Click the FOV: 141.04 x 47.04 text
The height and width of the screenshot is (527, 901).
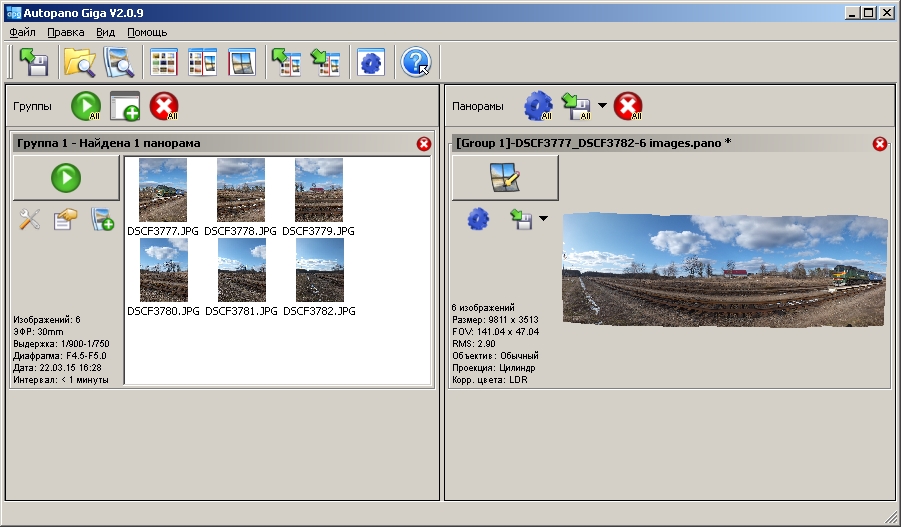coord(495,332)
